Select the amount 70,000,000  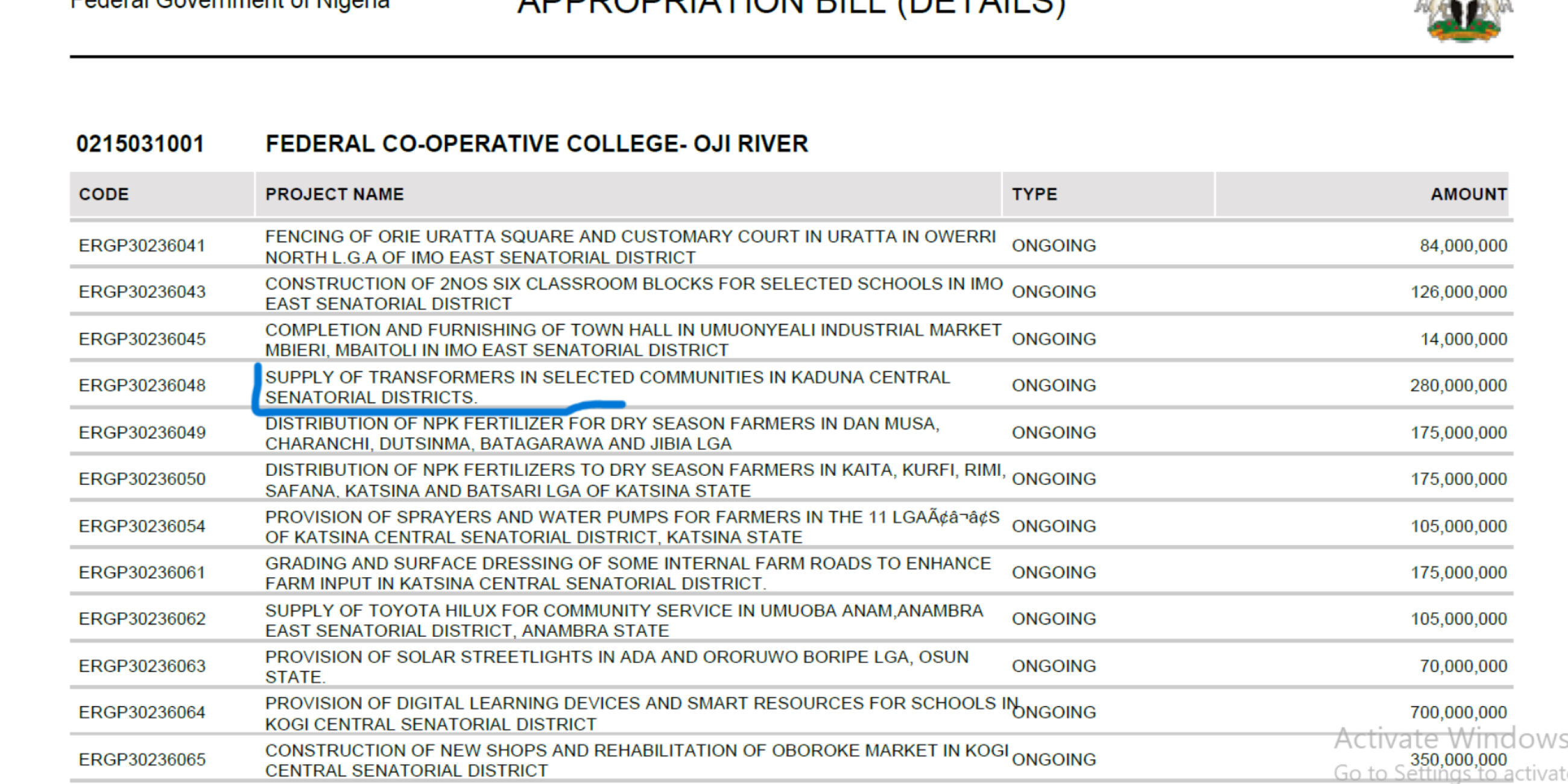1463,666
